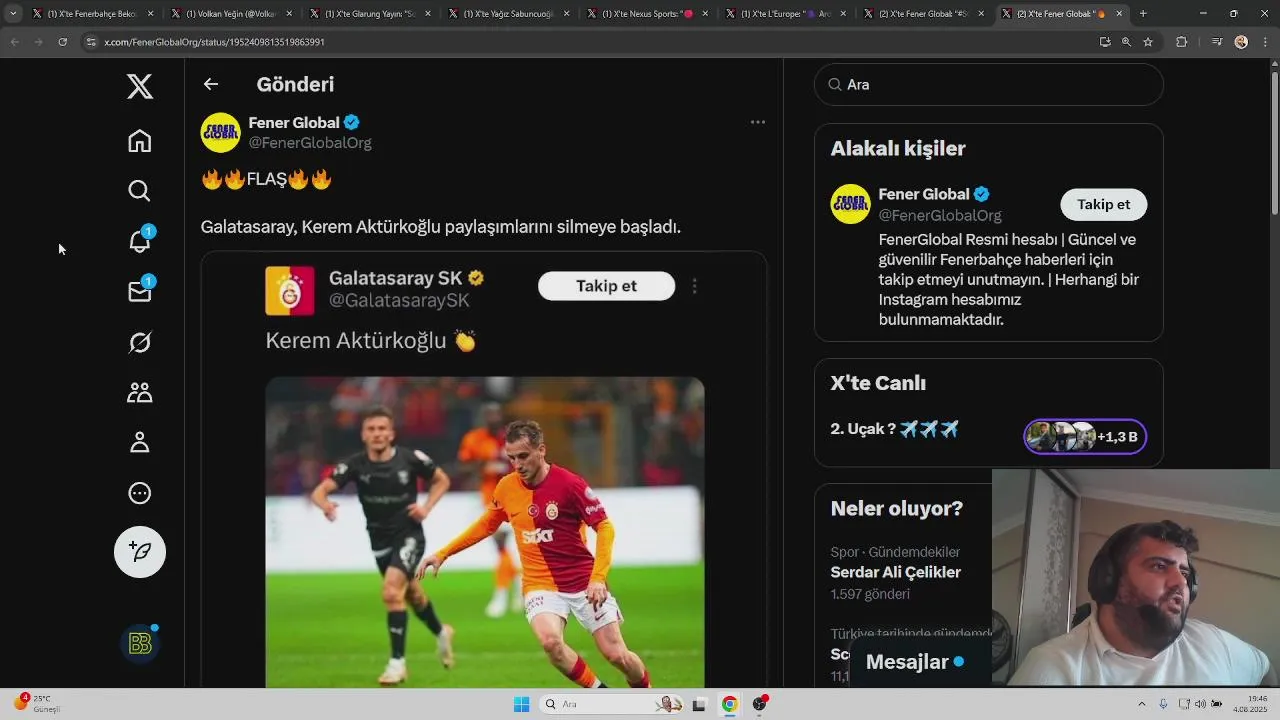Viewport: 1280px width, 720px height.
Task: Open Fener Global avatar in Alakalı kişiler
Action: 851,204
